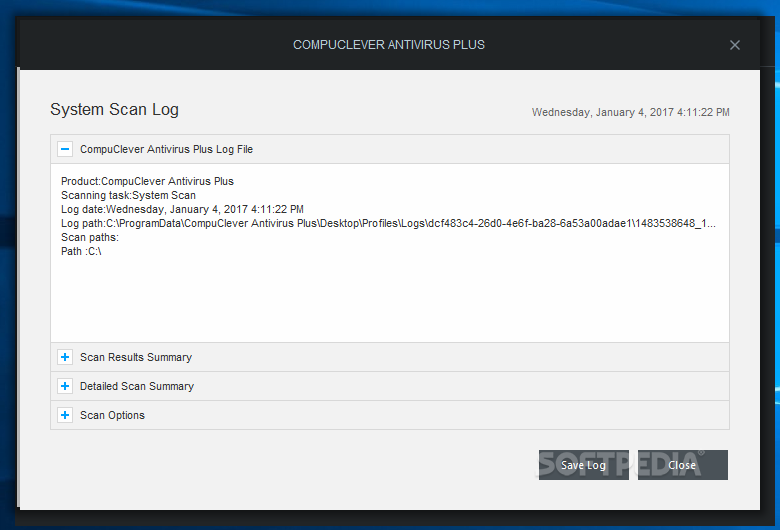
Task: Click the COMPUCLEVER ANTIVIRUS PLUS window title
Action: 389,45
